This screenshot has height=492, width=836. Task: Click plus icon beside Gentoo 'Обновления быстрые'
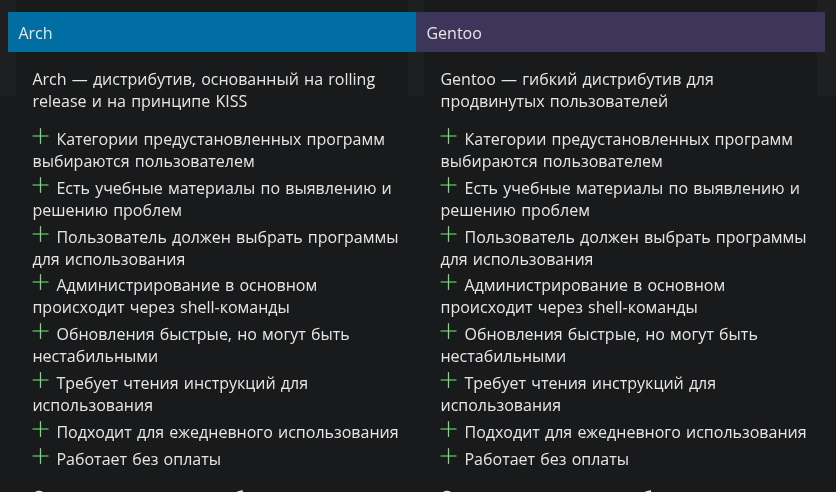click(x=448, y=332)
